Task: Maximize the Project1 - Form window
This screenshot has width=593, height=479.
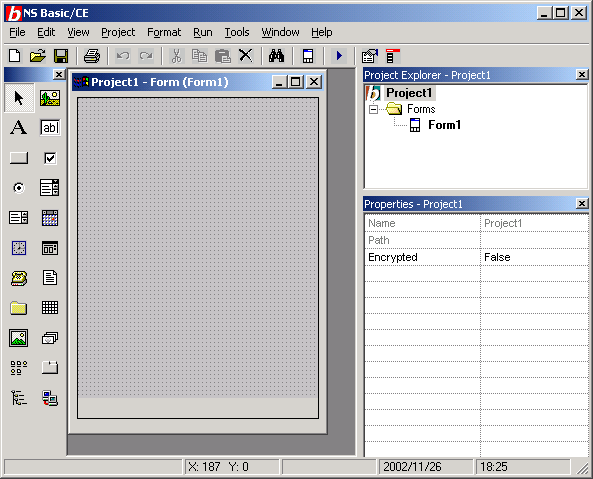Action: coord(296,82)
